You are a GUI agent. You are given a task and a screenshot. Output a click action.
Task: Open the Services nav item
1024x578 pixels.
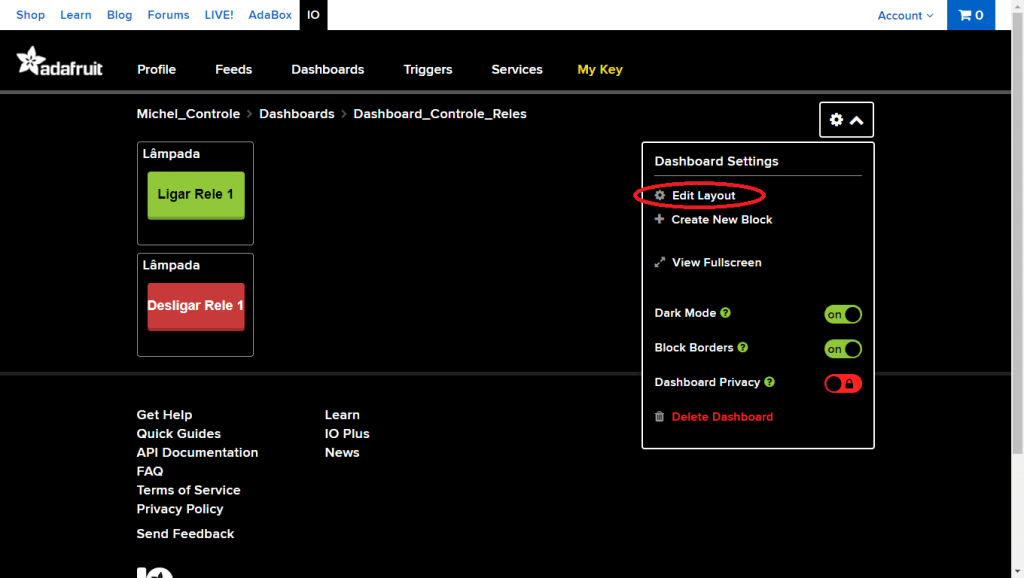pos(517,69)
